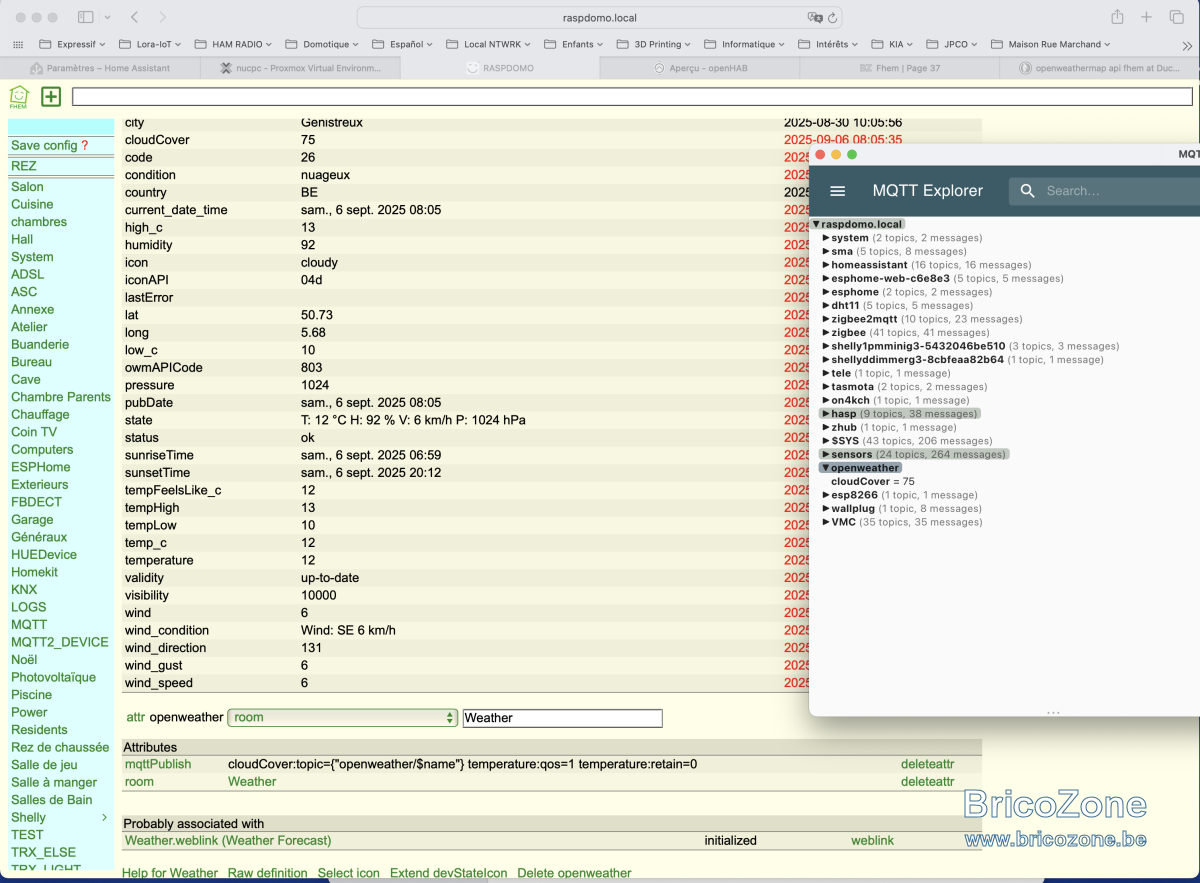Open the Chauffage room link
Screen dimensions: 1200x883
pos(40,414)
